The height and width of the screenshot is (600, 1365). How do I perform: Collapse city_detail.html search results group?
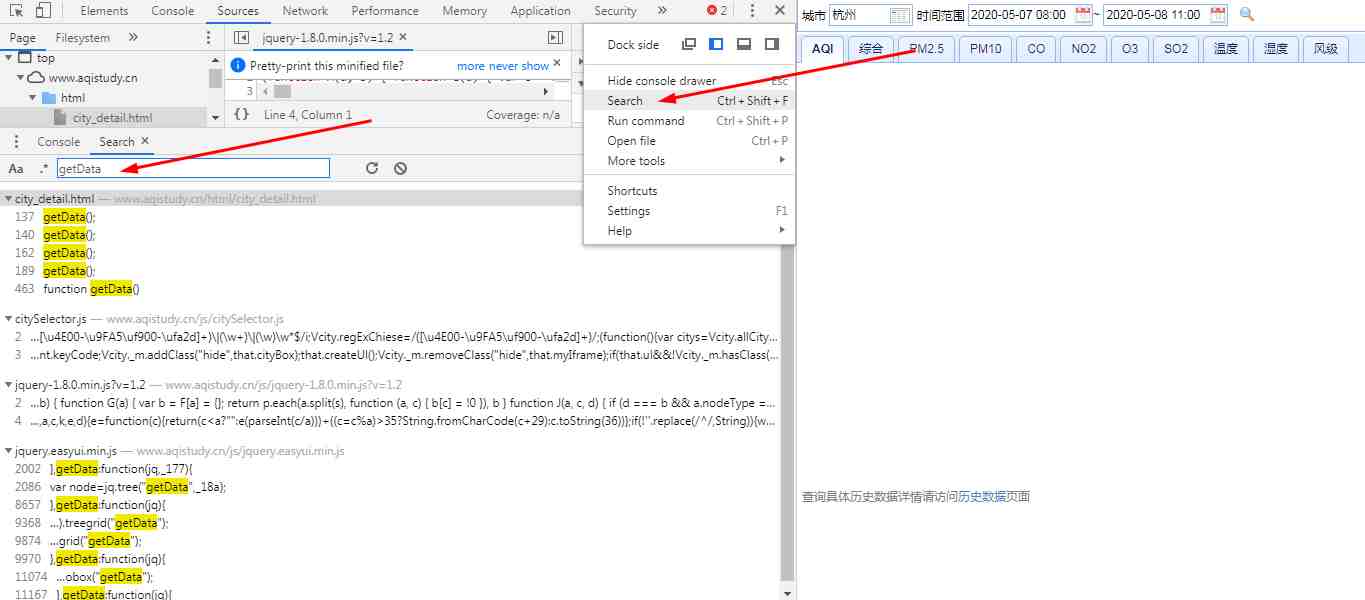pyautogui.click(x=8, y=199)
